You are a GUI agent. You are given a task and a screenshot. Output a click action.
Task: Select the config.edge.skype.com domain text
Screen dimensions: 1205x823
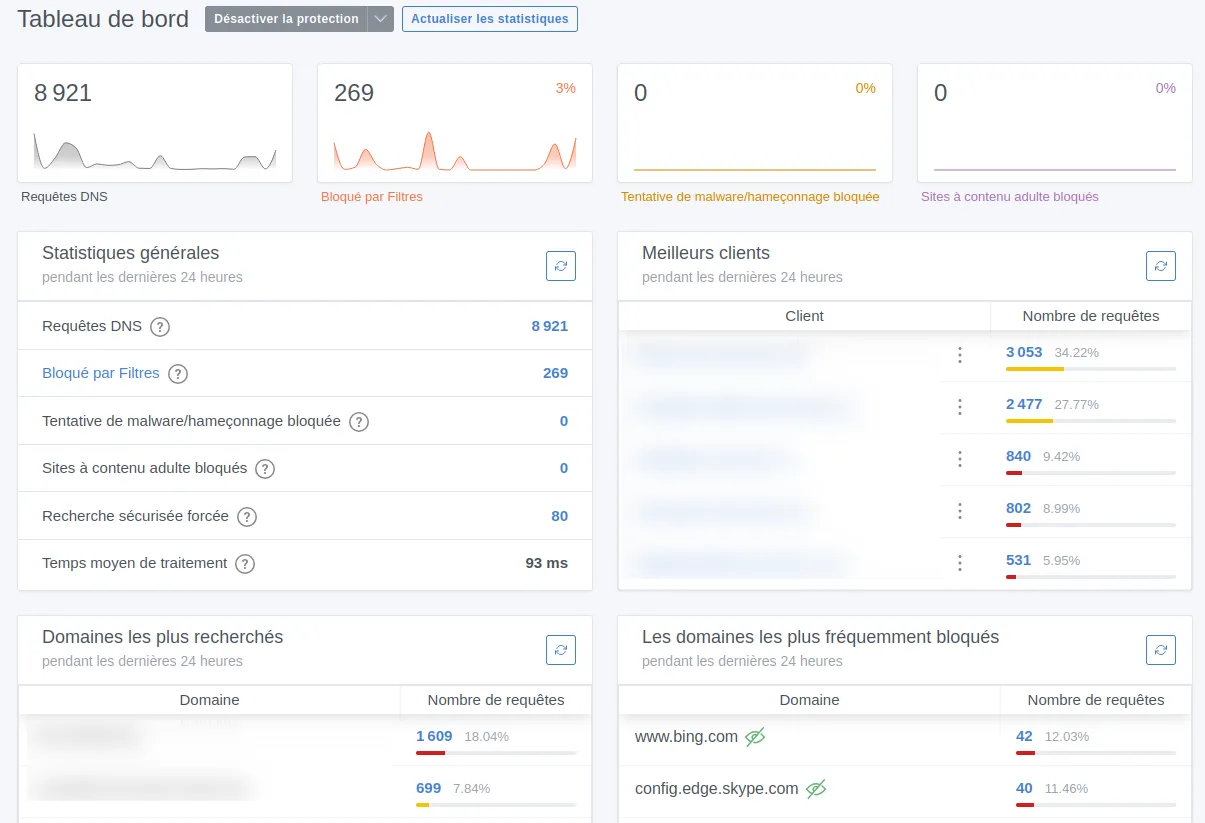717,789
